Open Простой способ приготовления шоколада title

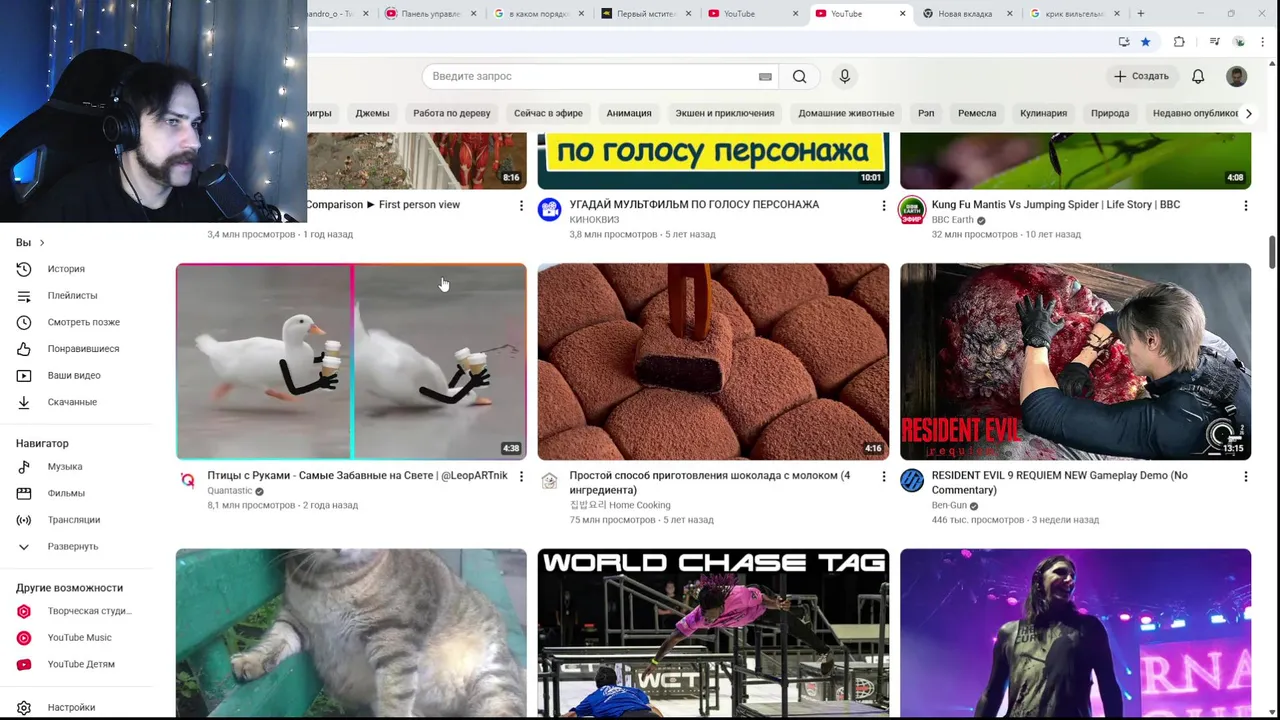click(710, 483)
